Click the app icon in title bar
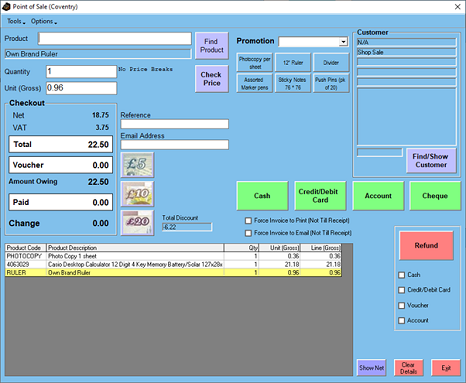This screenshot has width=466, height=383. click(6, 7)
